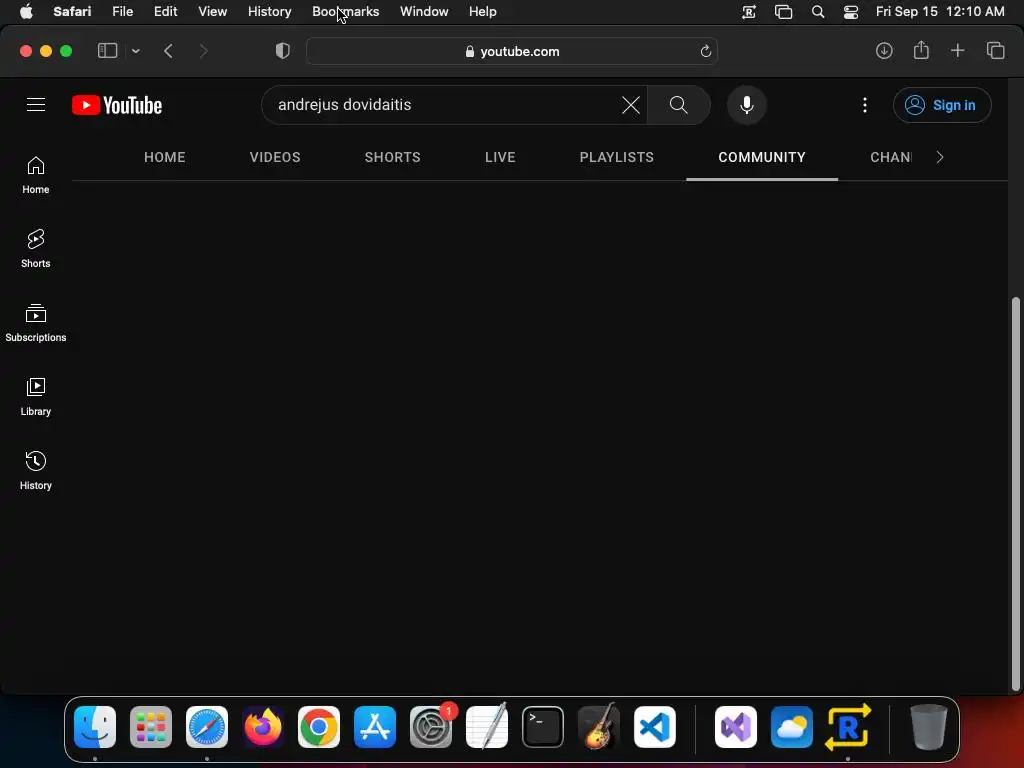
Task: Open Google Chrome from the Dock
Action: pos(319,727)
